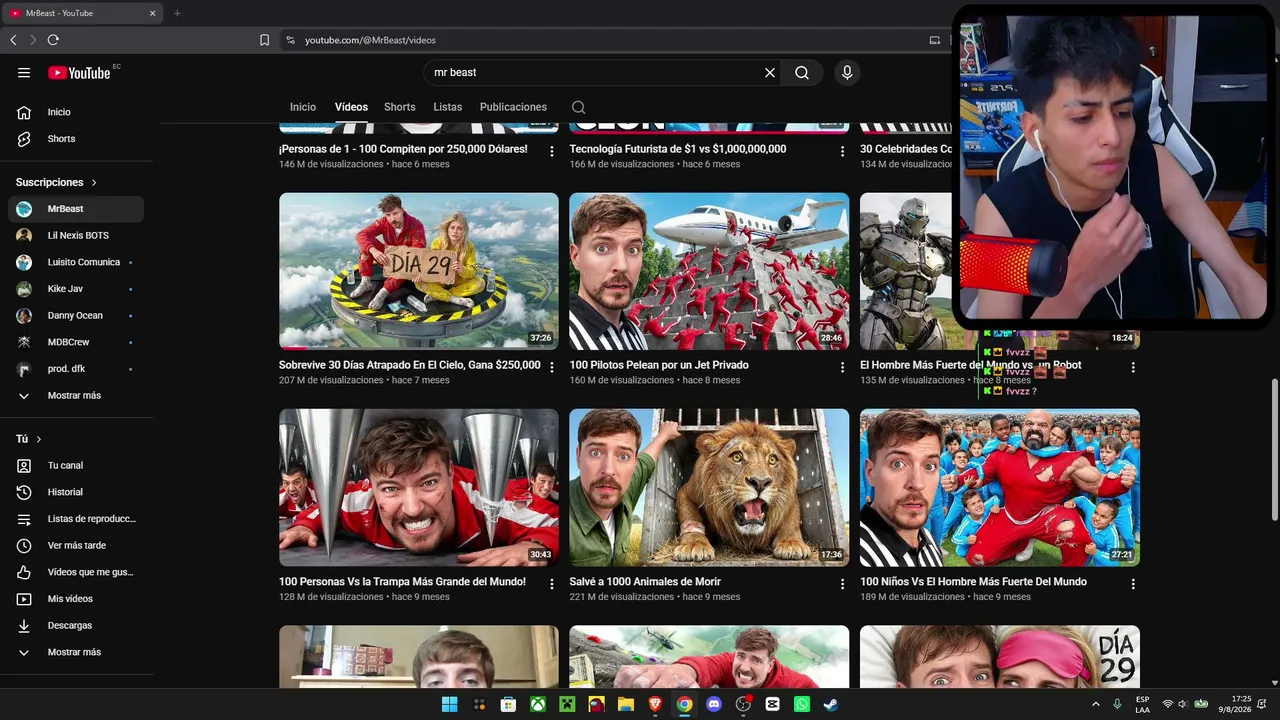
Task: Open the Windows Start menu
Action: click(x=450, y=704)
